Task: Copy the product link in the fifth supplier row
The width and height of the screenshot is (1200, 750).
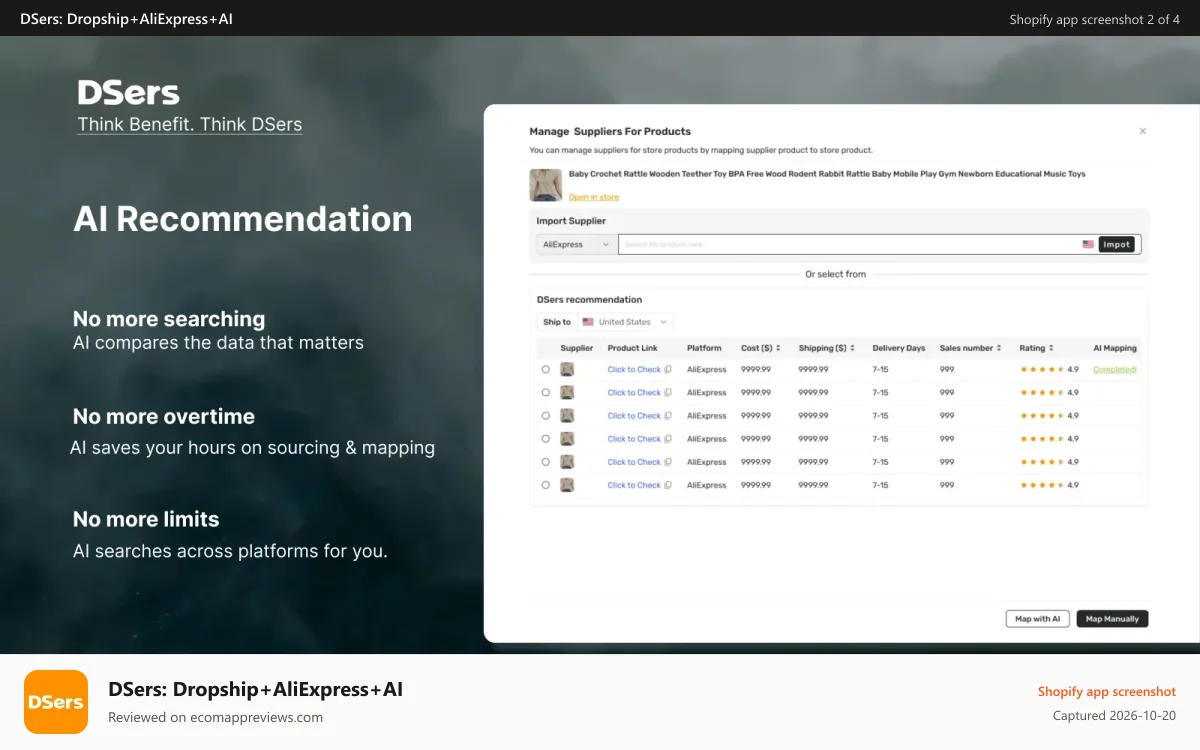Action: coord(668,462)
